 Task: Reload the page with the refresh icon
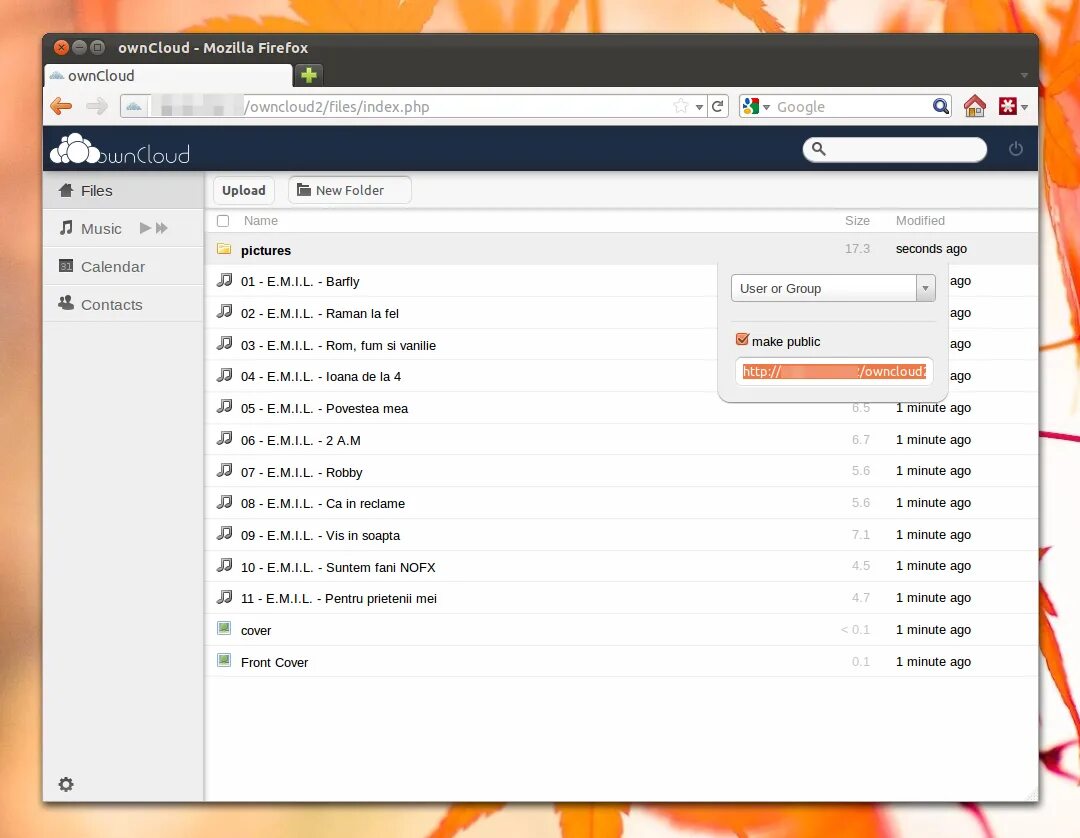tap(718, 106)
